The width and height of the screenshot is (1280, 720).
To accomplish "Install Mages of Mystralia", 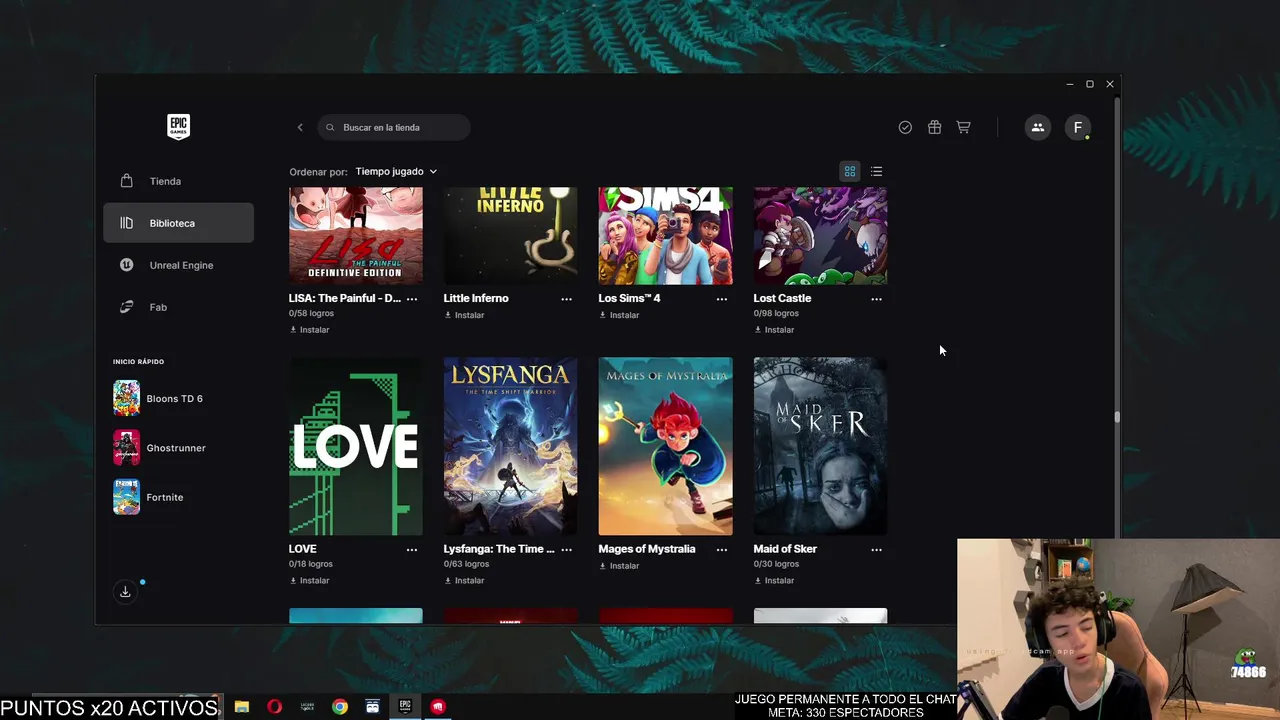I will tap(619, 566).
